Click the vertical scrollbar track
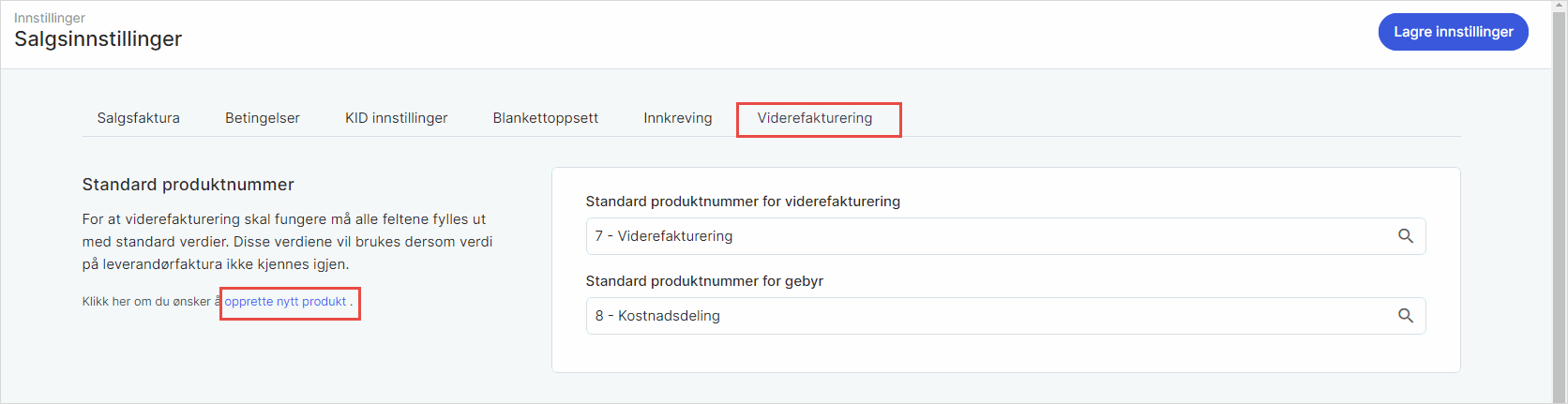1568x404 pixels. pos(1559,234)
